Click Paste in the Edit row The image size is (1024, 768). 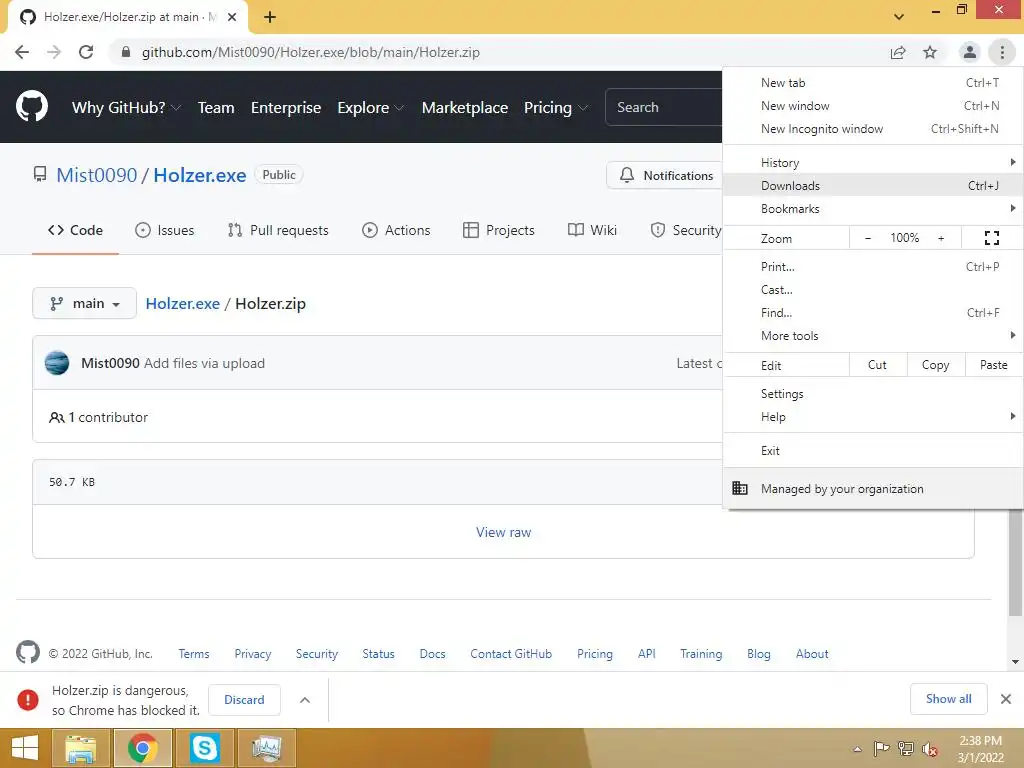[x=993, y=365]
